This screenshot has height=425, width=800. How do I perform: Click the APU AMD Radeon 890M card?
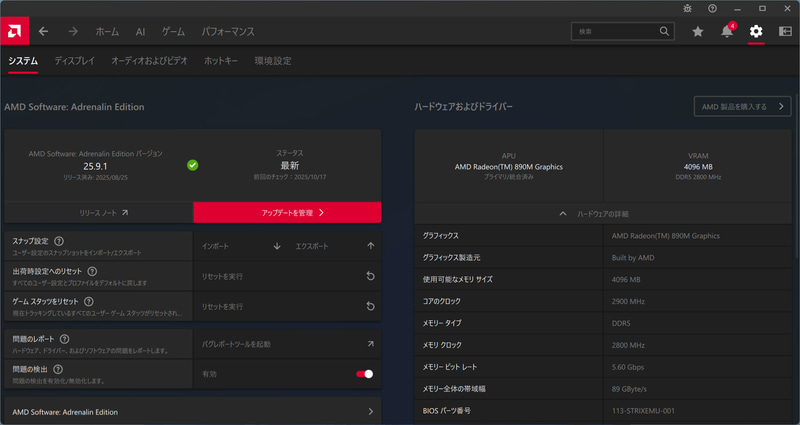pyautogui.click(x=509, y=166)
